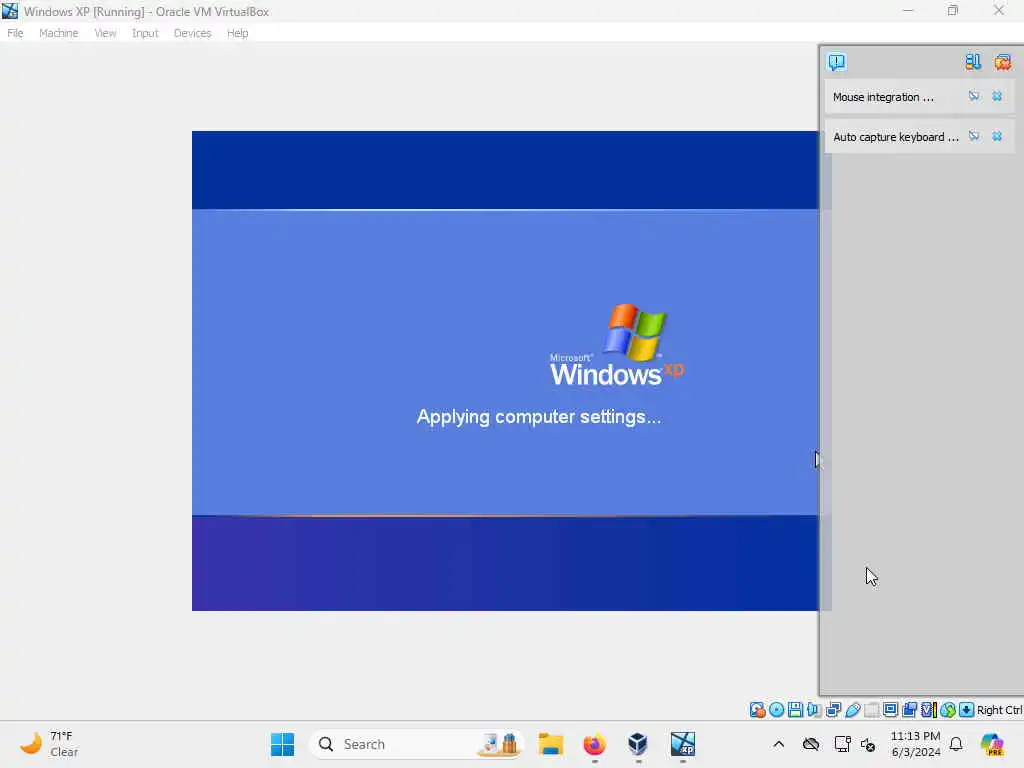
Task: Open the 71°F Clear weather widget
Action: pos(49,744)
